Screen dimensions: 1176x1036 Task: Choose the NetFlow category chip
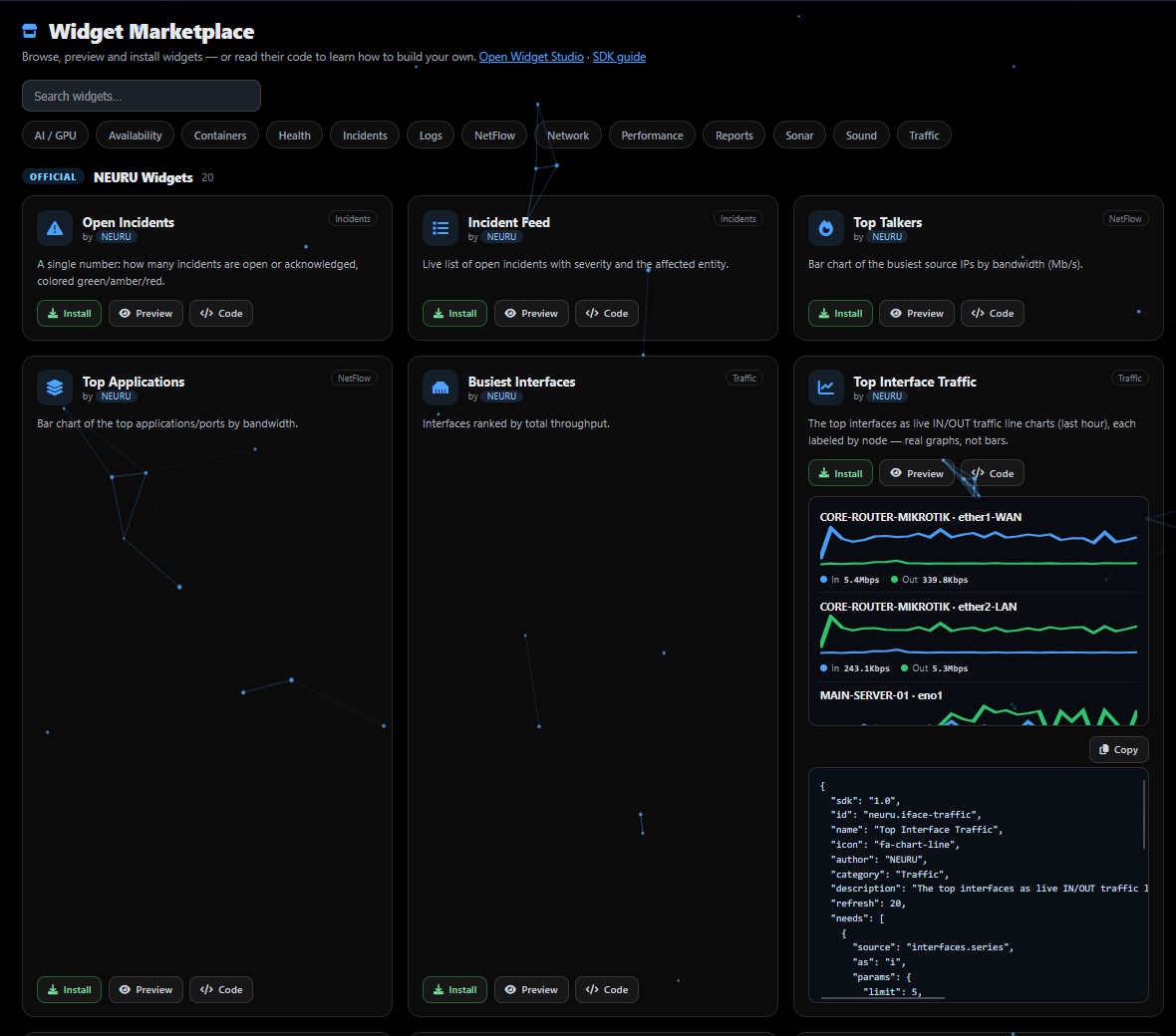coord(494,134)
